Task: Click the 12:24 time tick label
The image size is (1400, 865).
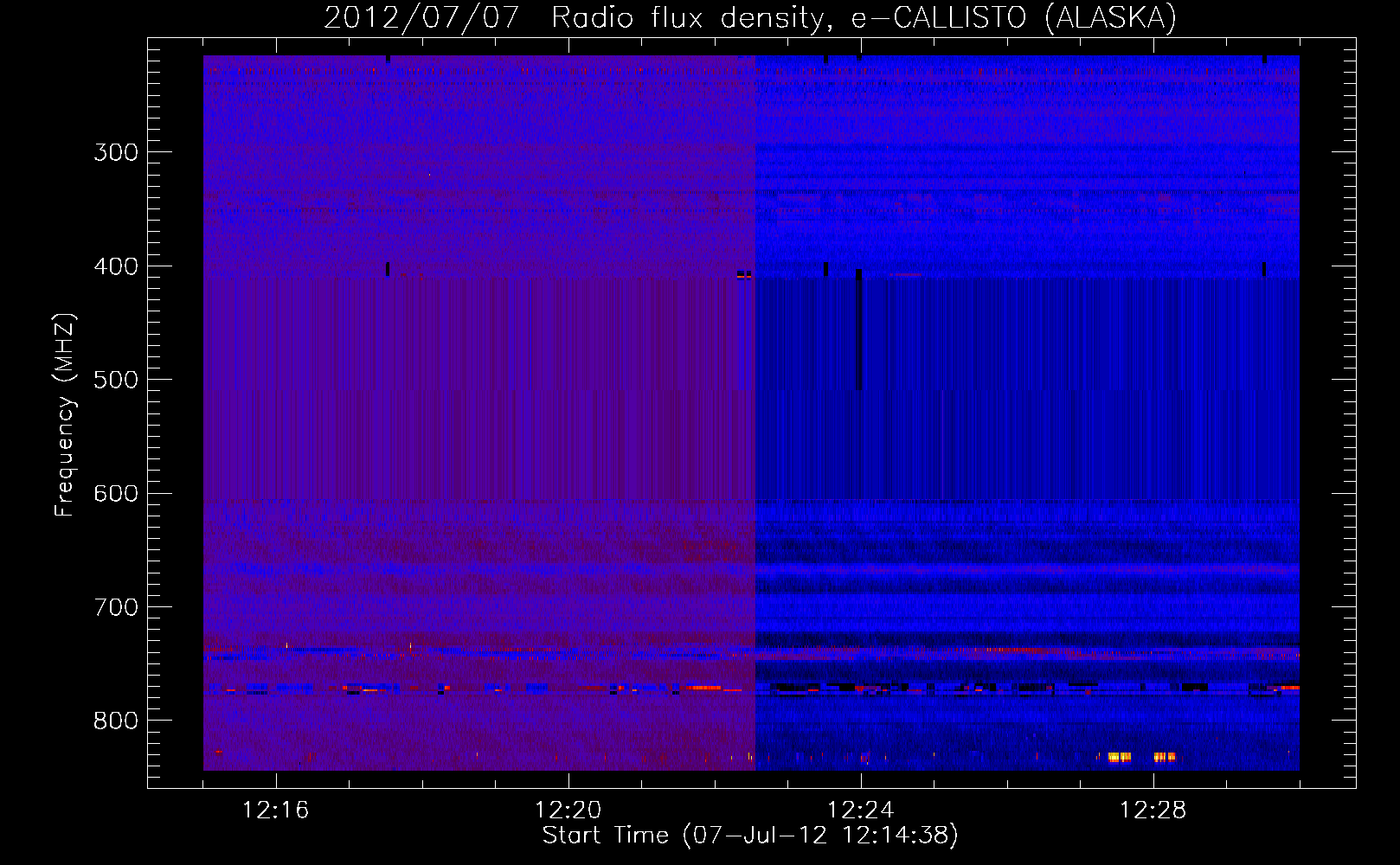Action: pos(861,811)
